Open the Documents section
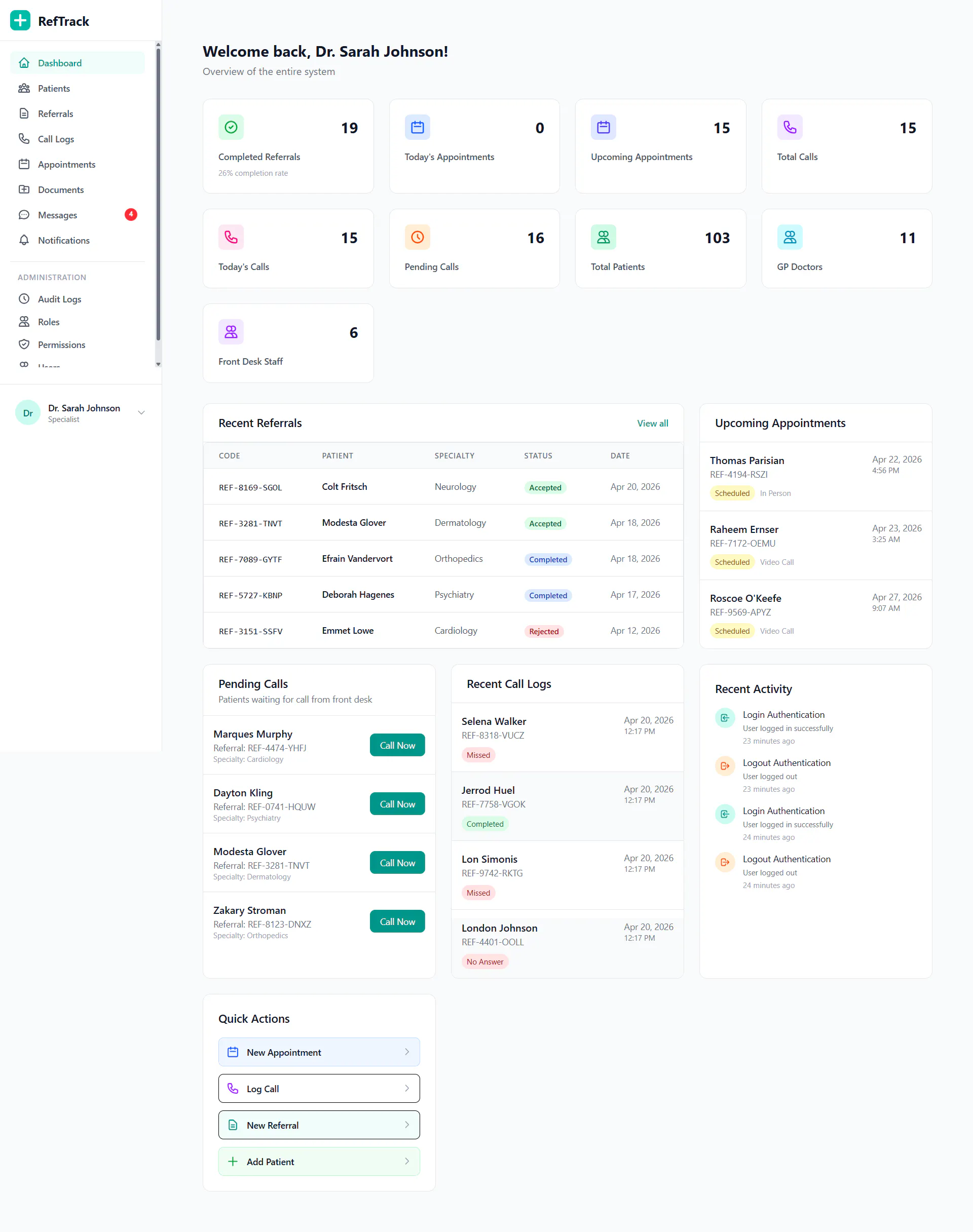 (x=78, y=189)
